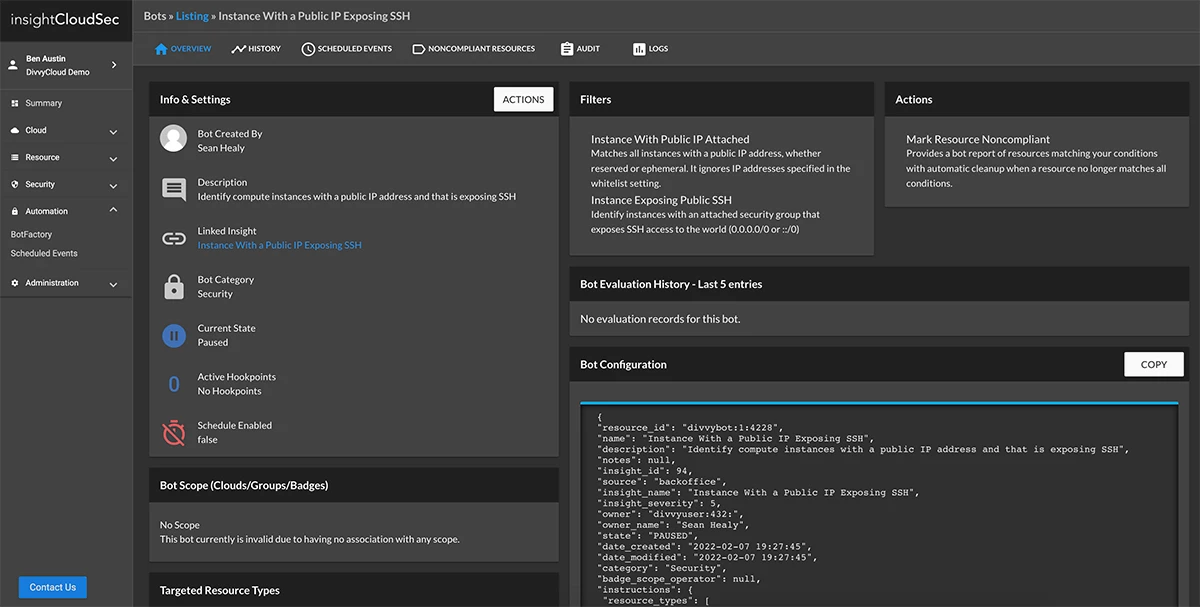Screen dimensions: 1200x607
Task: Expand the Administration menu chevron
Action: point(113,284)
